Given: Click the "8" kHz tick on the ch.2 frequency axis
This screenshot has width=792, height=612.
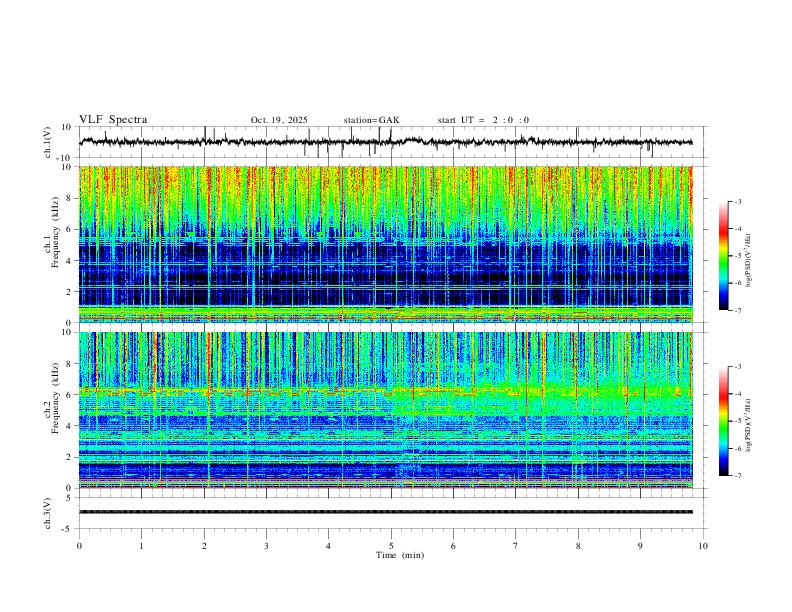Looking at the screenshot, I should pos(69,364).
